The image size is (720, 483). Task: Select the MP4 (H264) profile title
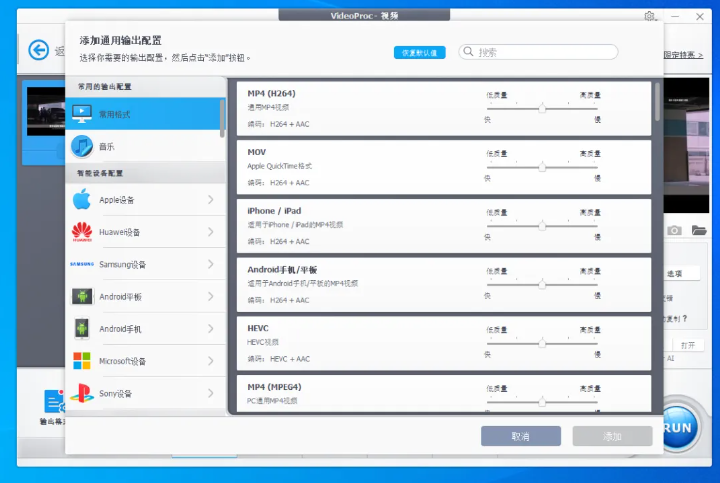pyautogui.click(x=271, y=93)
